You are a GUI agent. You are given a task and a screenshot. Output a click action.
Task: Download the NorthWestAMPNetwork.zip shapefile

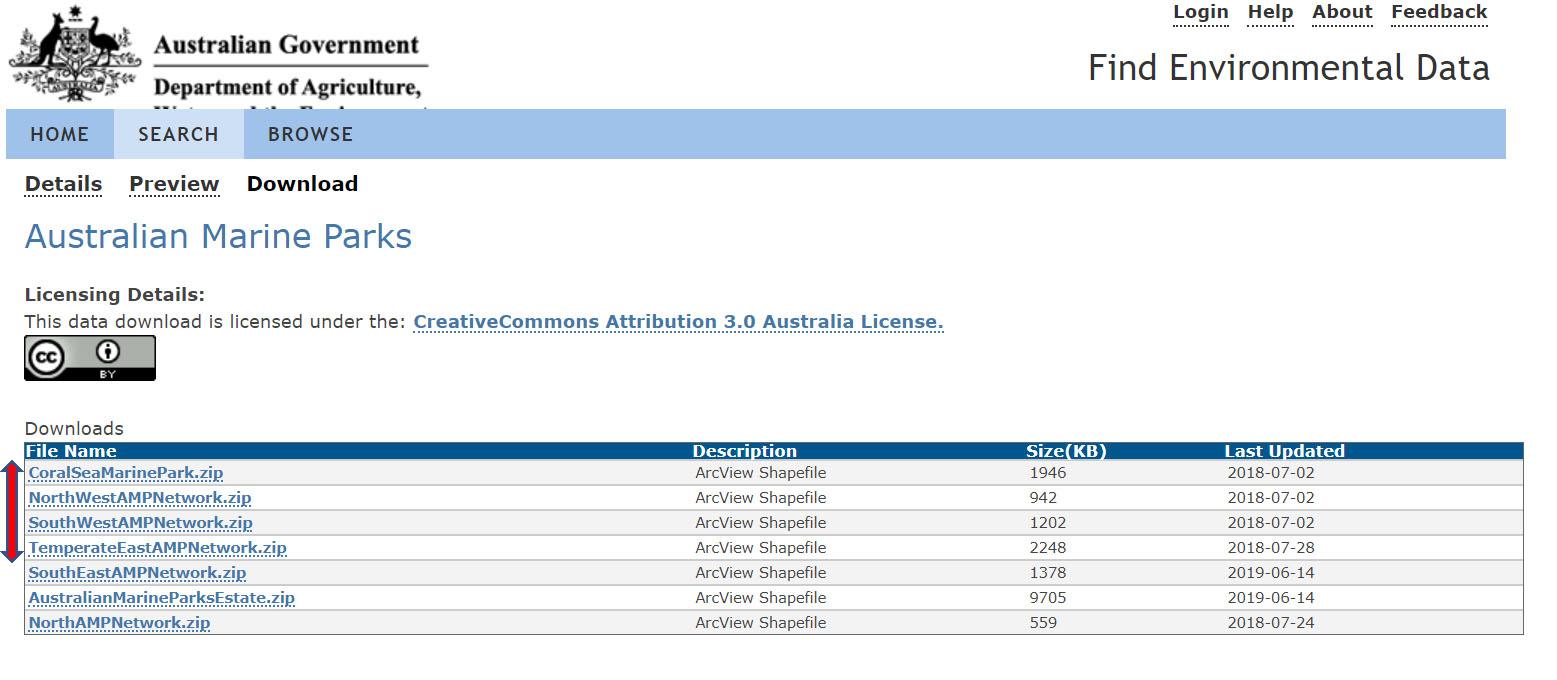[x=139, y=497]
